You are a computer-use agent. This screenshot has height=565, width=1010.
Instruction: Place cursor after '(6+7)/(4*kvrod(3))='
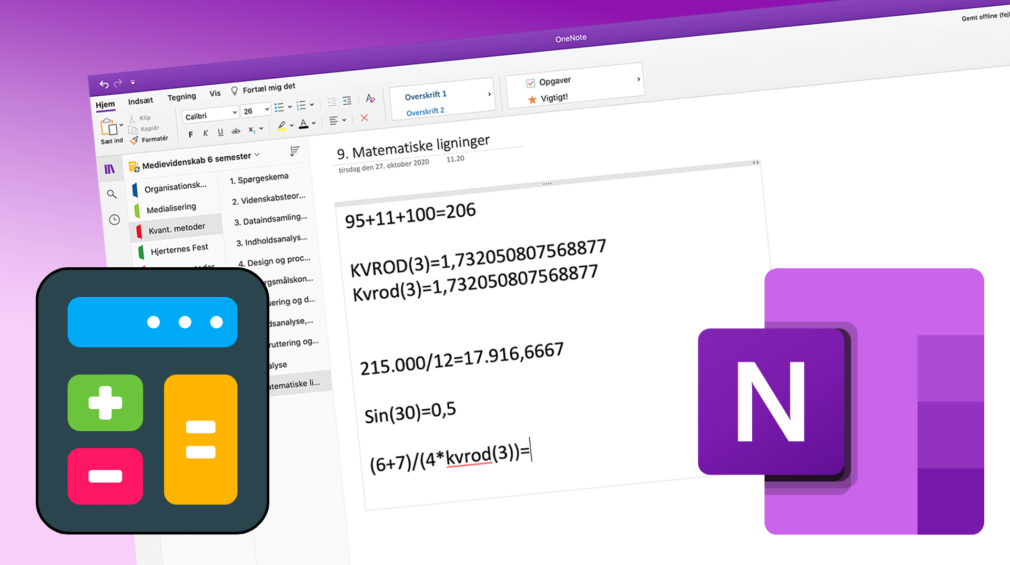(532, 452)
